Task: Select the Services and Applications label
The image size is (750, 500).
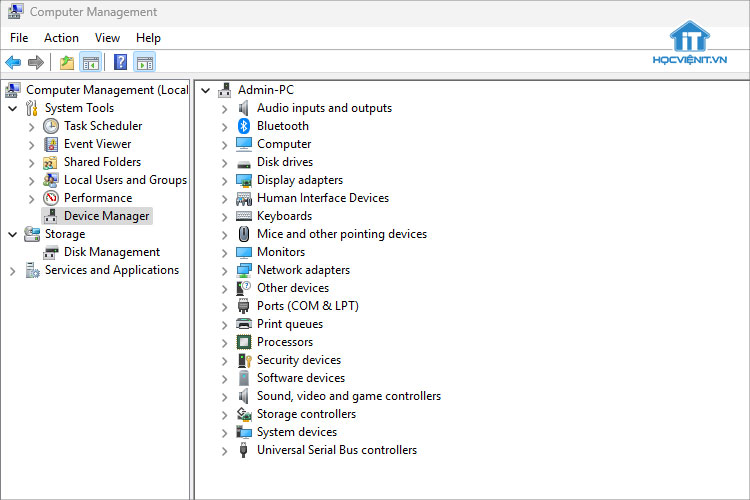Action: [112, 270]
